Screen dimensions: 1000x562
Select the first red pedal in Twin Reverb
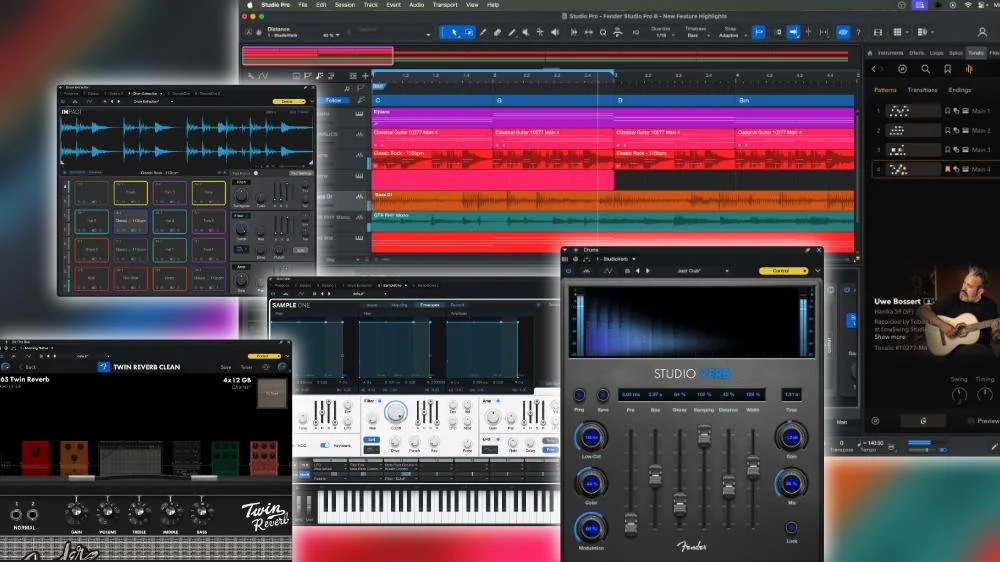pyautogui.click(x=36, y=457)
